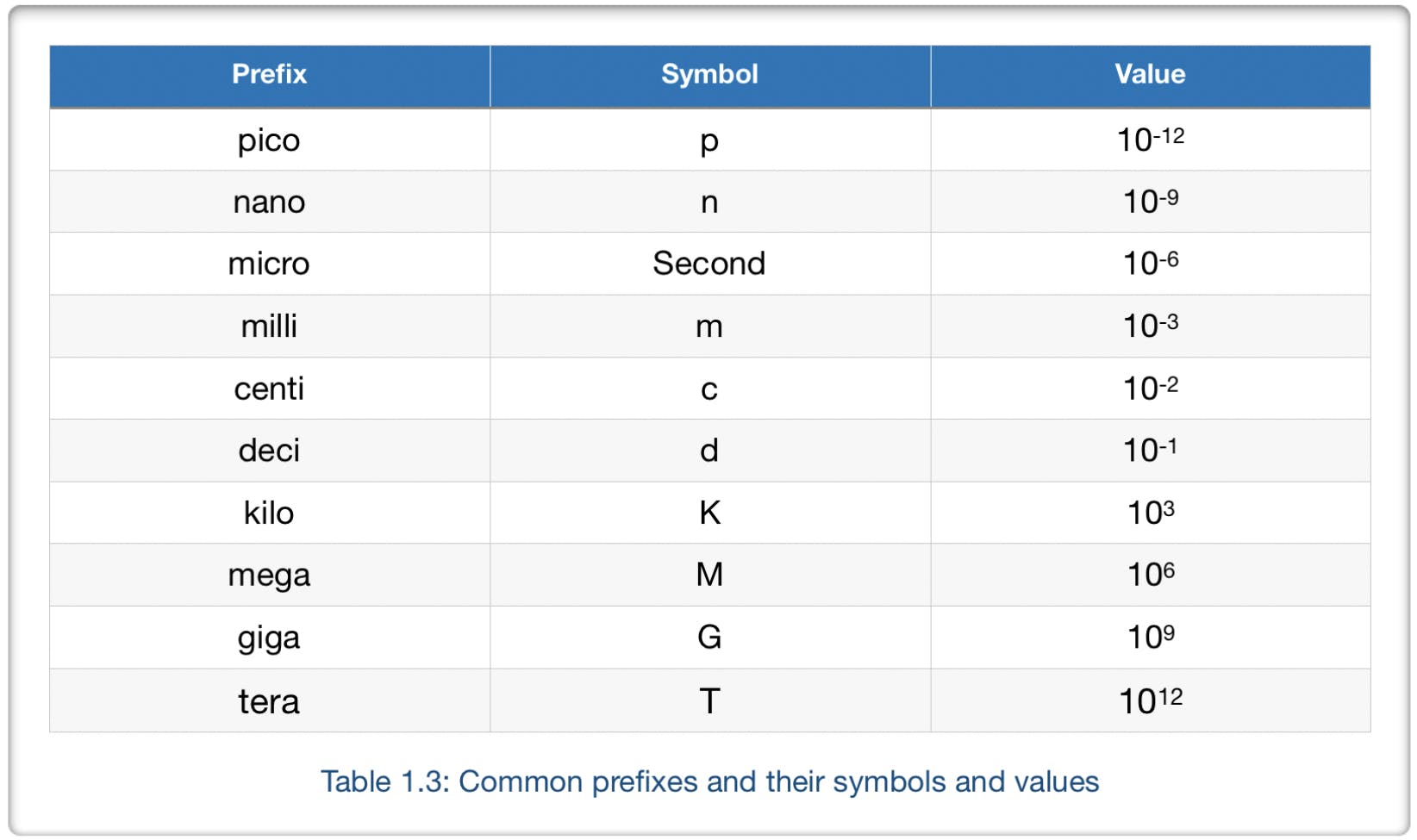
Task: Click the uppercase K symbol cell
Action: [709, 513]
